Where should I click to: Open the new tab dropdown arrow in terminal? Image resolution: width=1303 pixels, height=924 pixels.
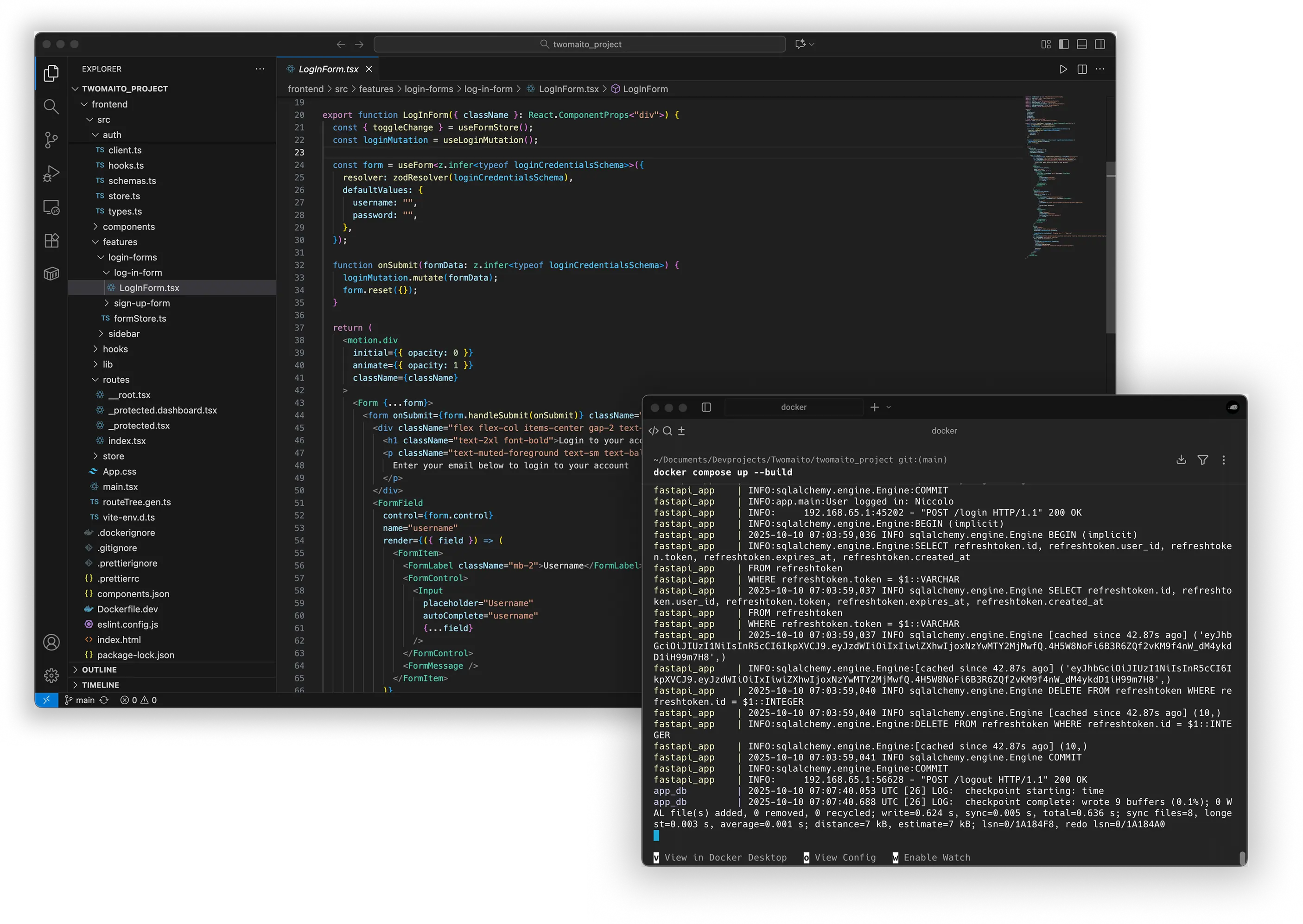tap(889, 408)
